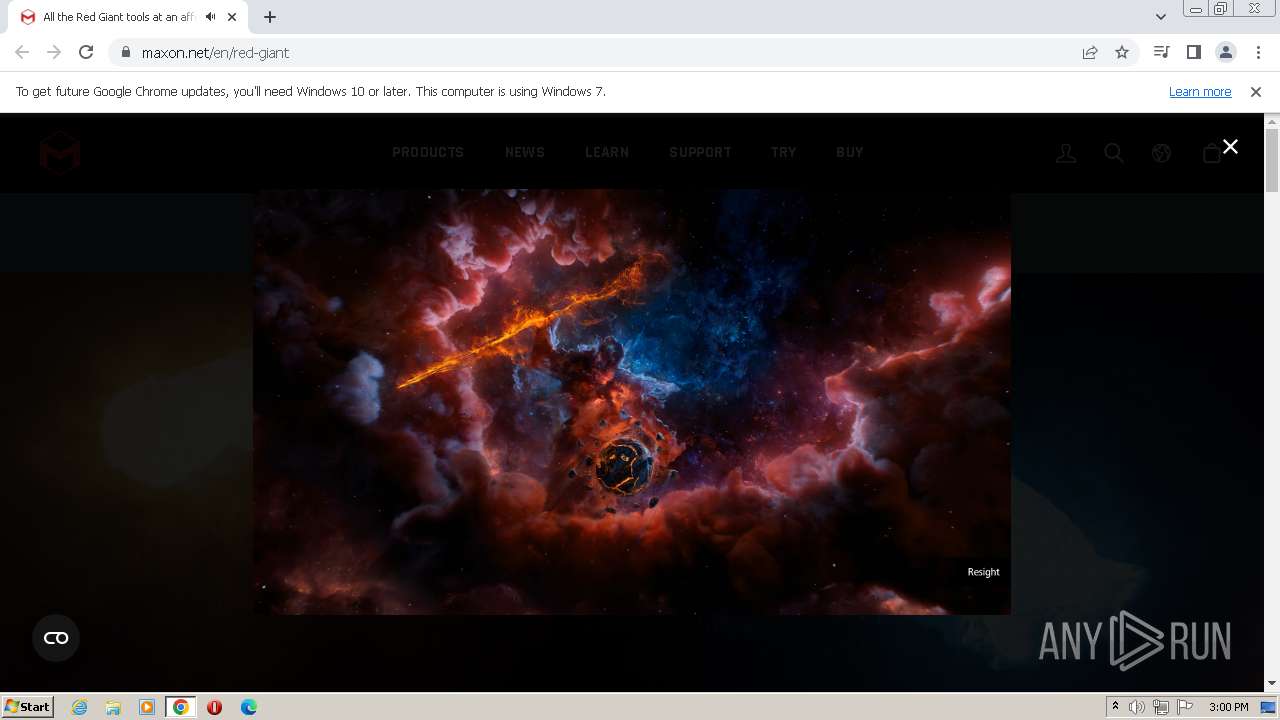This screenshot has height=720, width=1280.
Task: Open Chrome profile avatar
Action: [1225, 52]
